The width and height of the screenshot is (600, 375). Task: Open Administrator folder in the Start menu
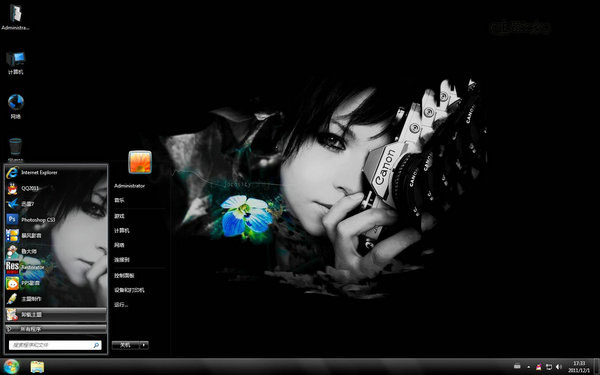(x=129, y=186)
